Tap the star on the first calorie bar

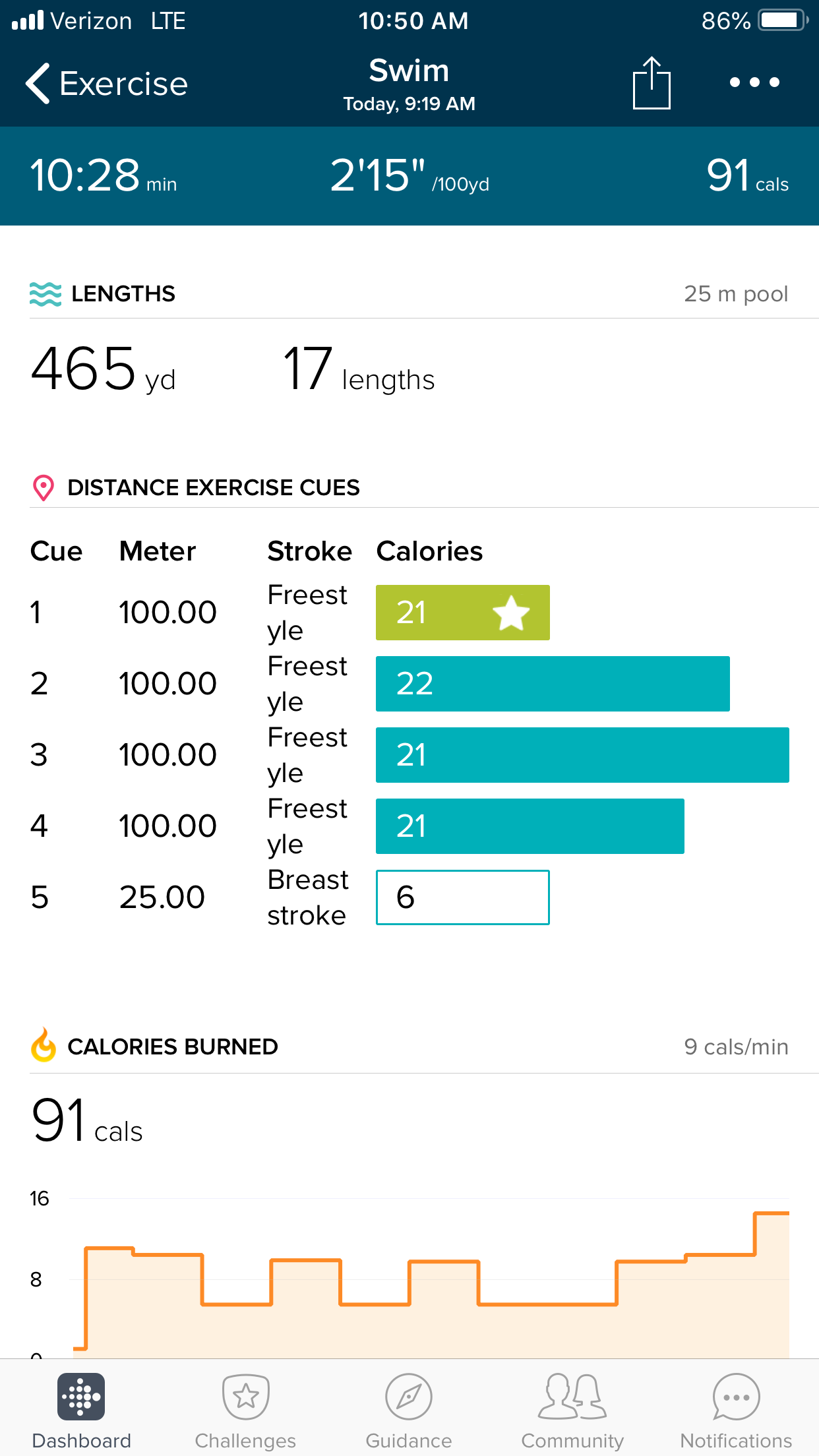511,613
